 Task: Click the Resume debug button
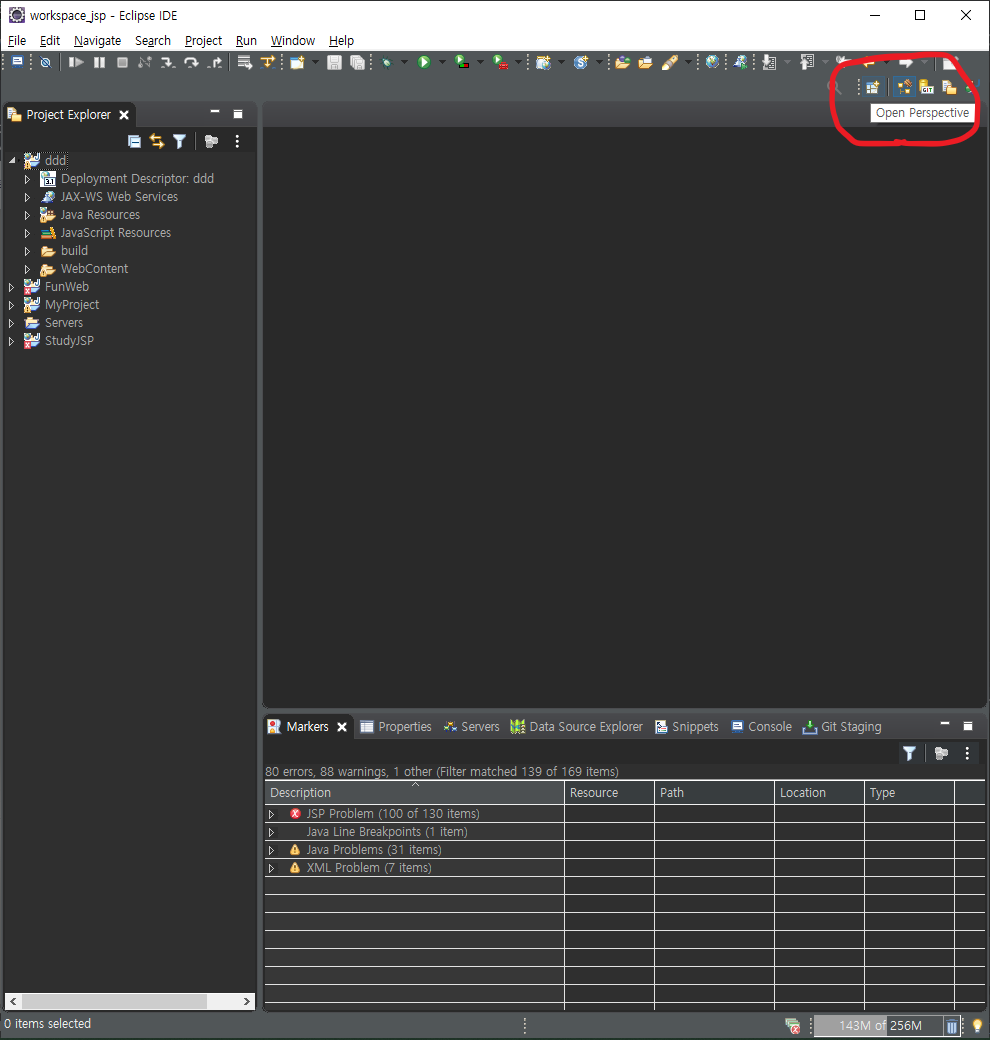click(76, 62)
